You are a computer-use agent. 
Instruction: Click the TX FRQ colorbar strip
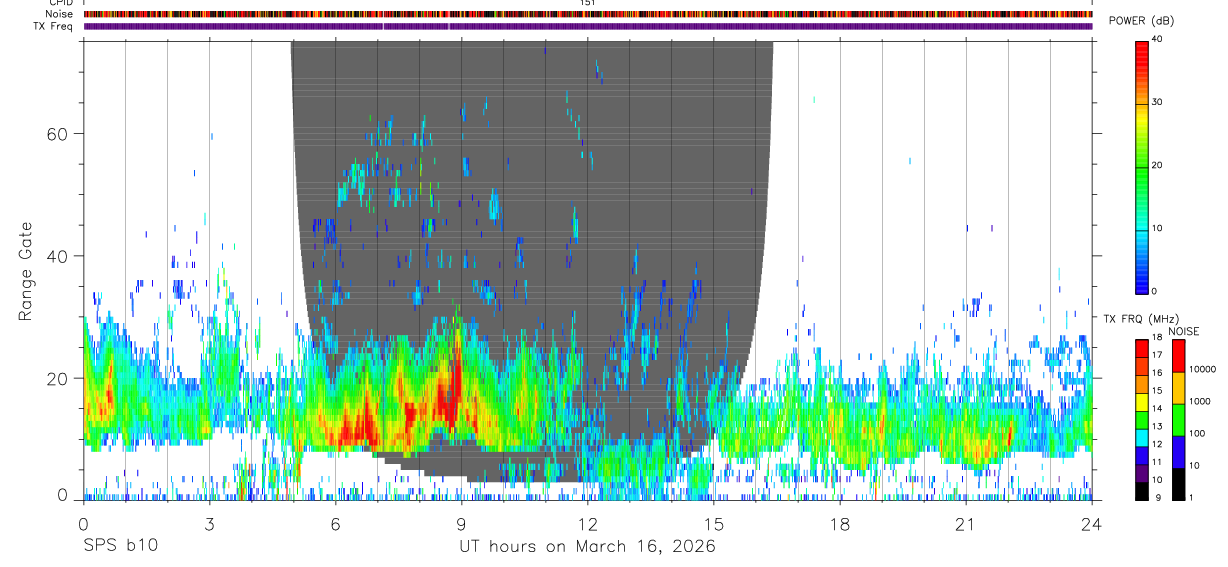pyautogui.click(x=1142, y=420)
